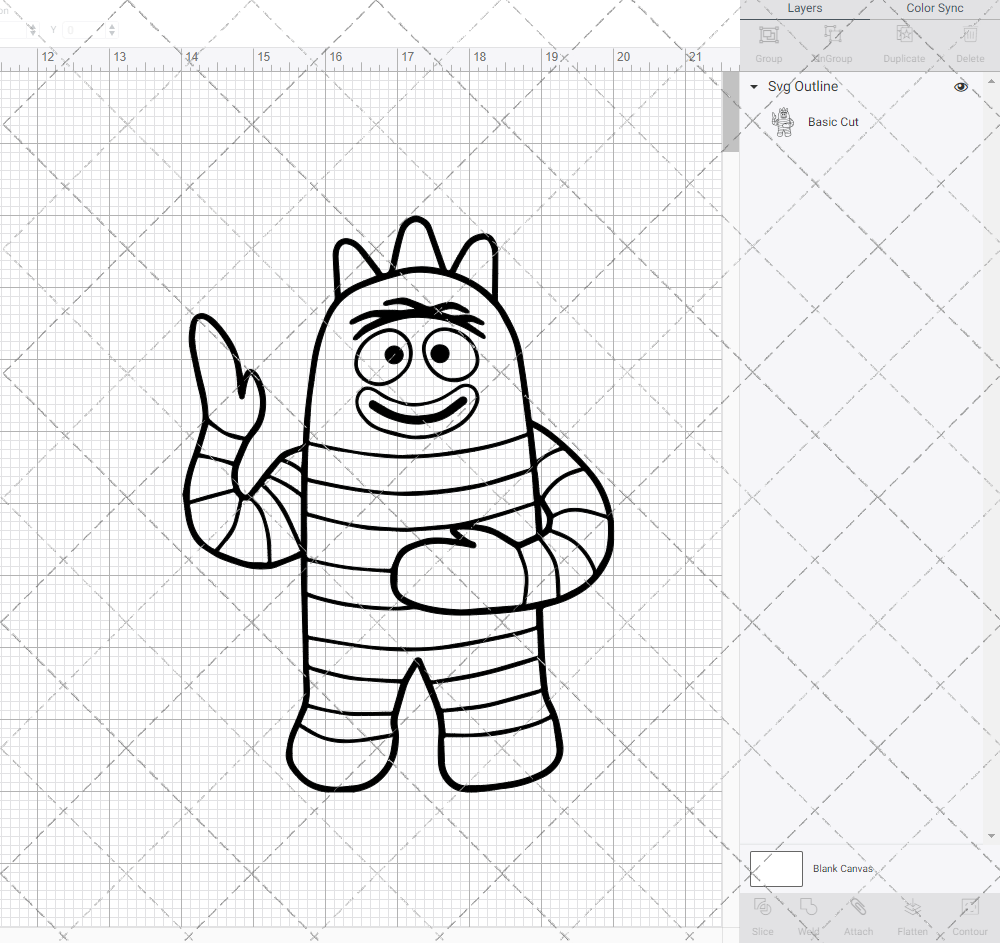Click the Basic Cut layer thumbnail
The width and height of the screenshot is (1000, 943).
click(783, 121)
